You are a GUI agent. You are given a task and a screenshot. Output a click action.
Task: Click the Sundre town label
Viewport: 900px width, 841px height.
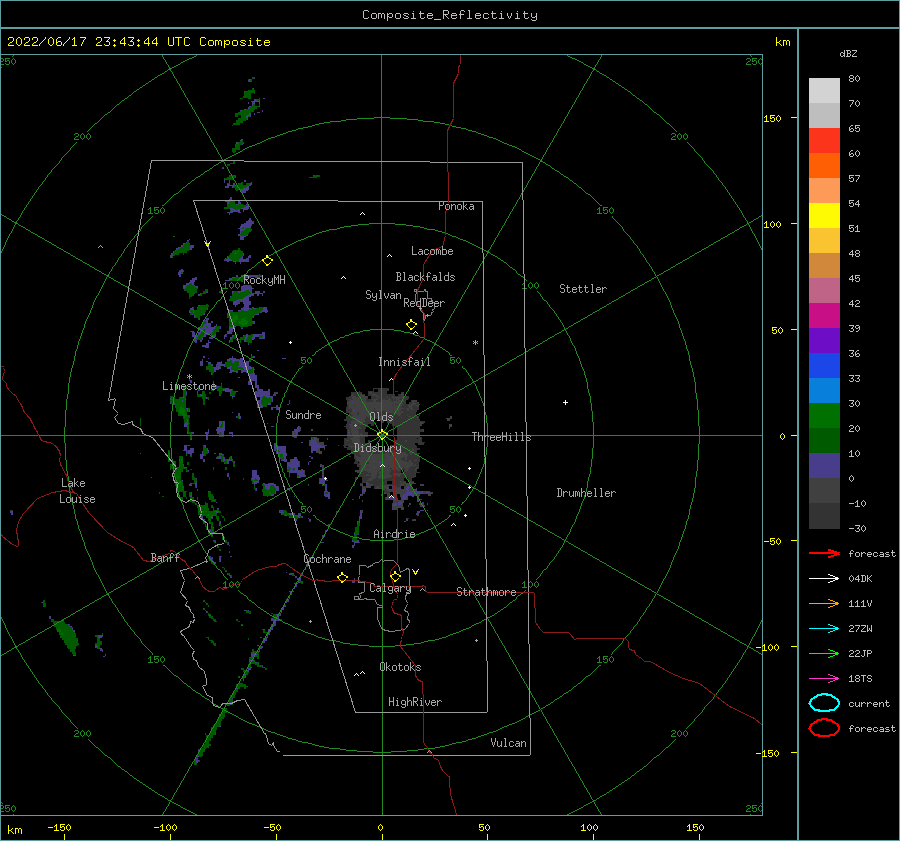(x=303, y=414)
